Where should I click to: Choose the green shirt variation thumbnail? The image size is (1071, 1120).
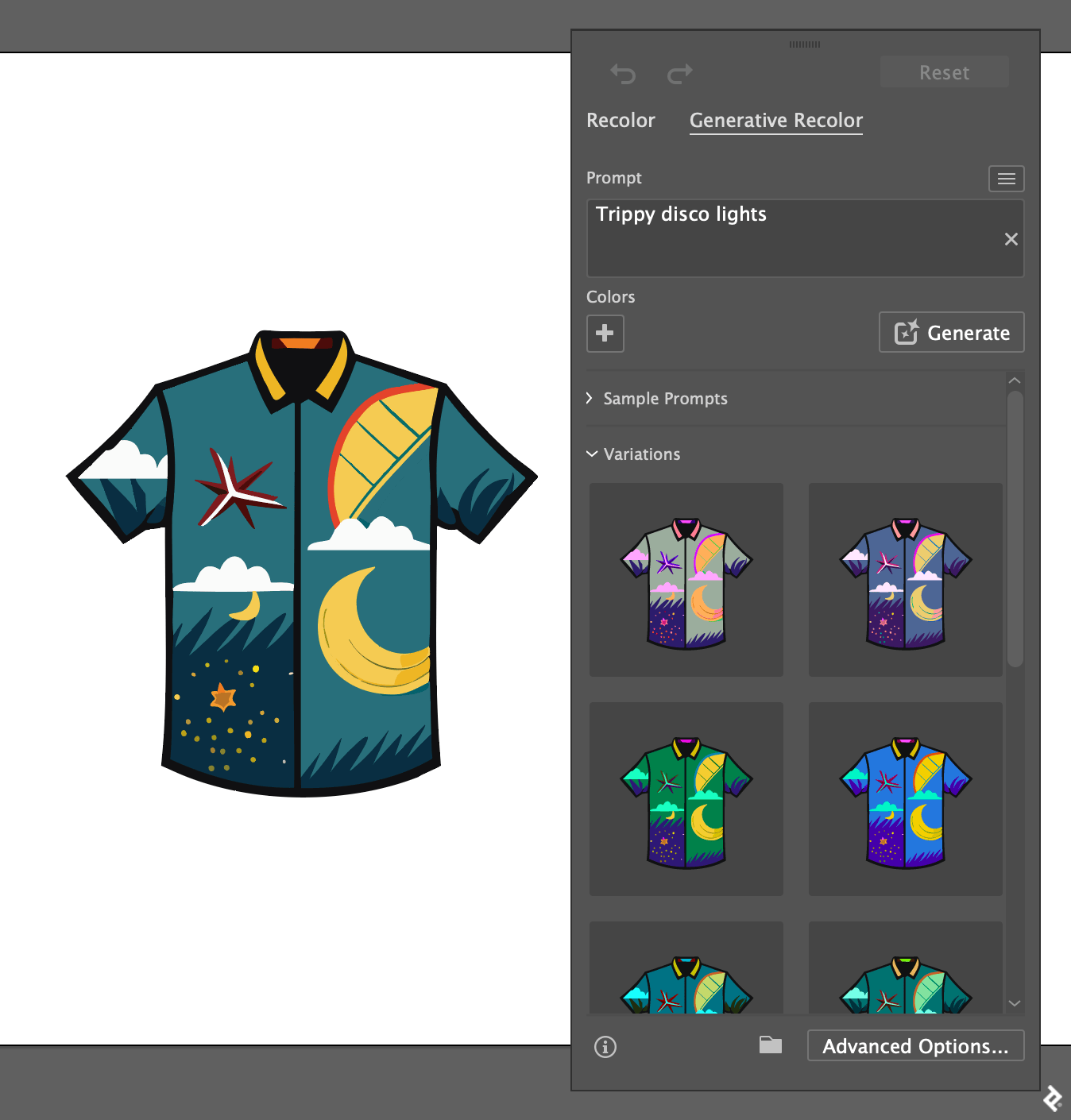pos(686,799)
